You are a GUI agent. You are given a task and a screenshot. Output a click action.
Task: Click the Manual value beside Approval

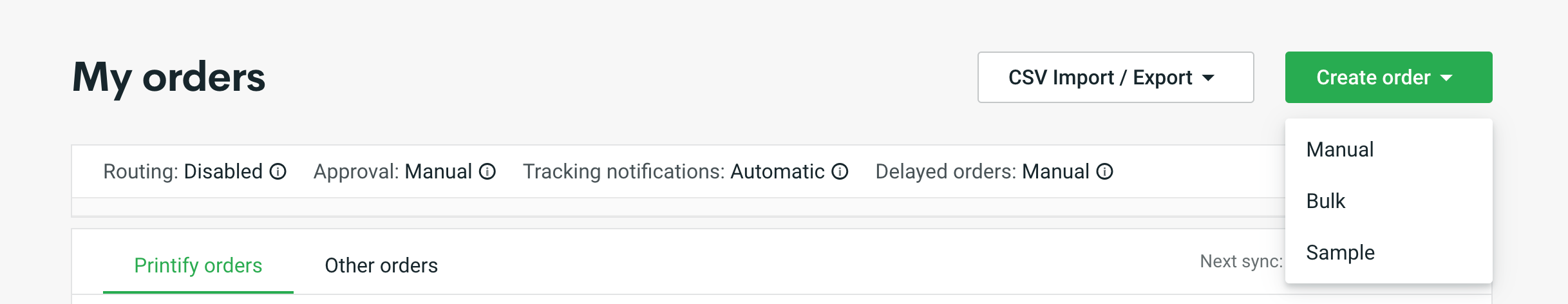[x=438, y=172]
